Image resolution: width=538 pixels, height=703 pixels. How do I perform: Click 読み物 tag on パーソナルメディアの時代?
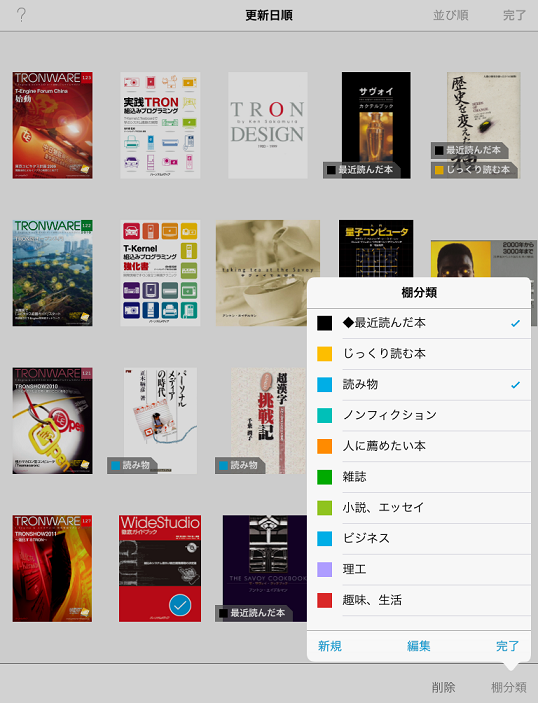coord(131,465)
